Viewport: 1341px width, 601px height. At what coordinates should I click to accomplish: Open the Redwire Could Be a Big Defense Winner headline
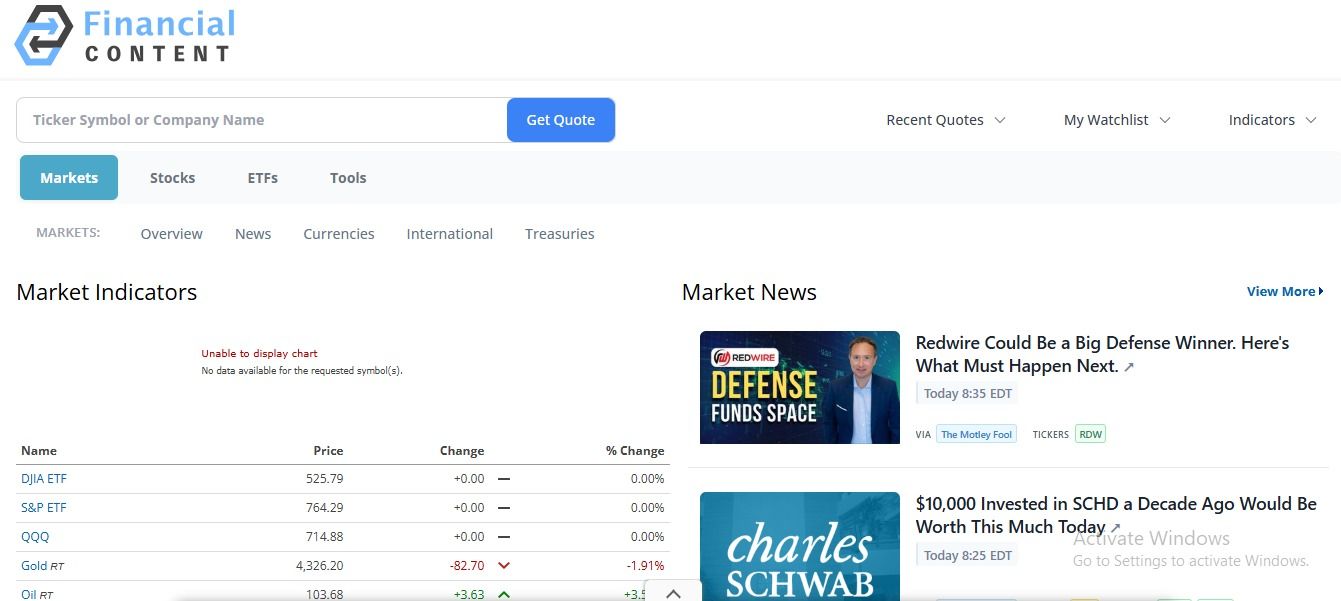1102,354
